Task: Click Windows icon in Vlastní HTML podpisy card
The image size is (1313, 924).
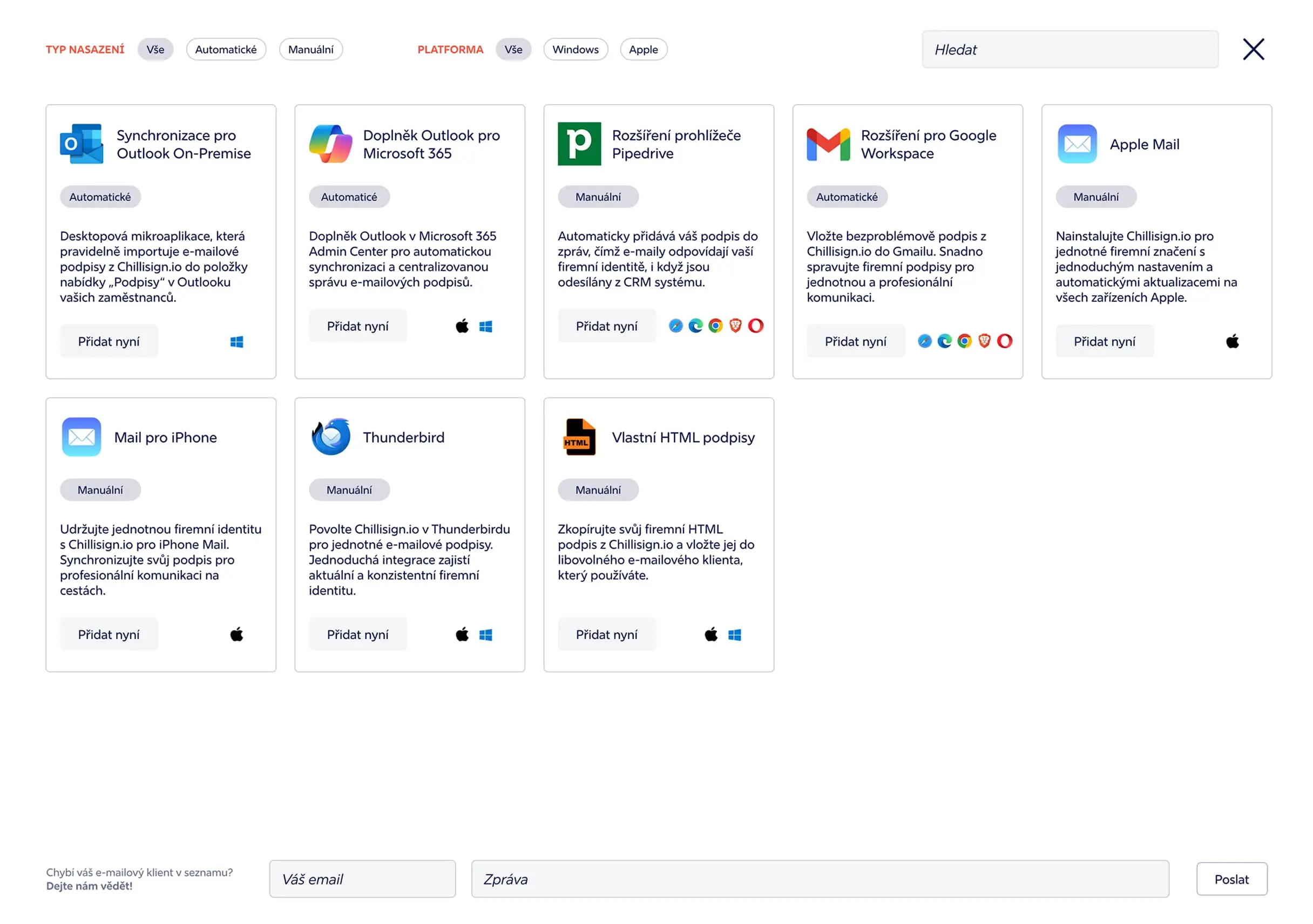Action: [735, 635]
